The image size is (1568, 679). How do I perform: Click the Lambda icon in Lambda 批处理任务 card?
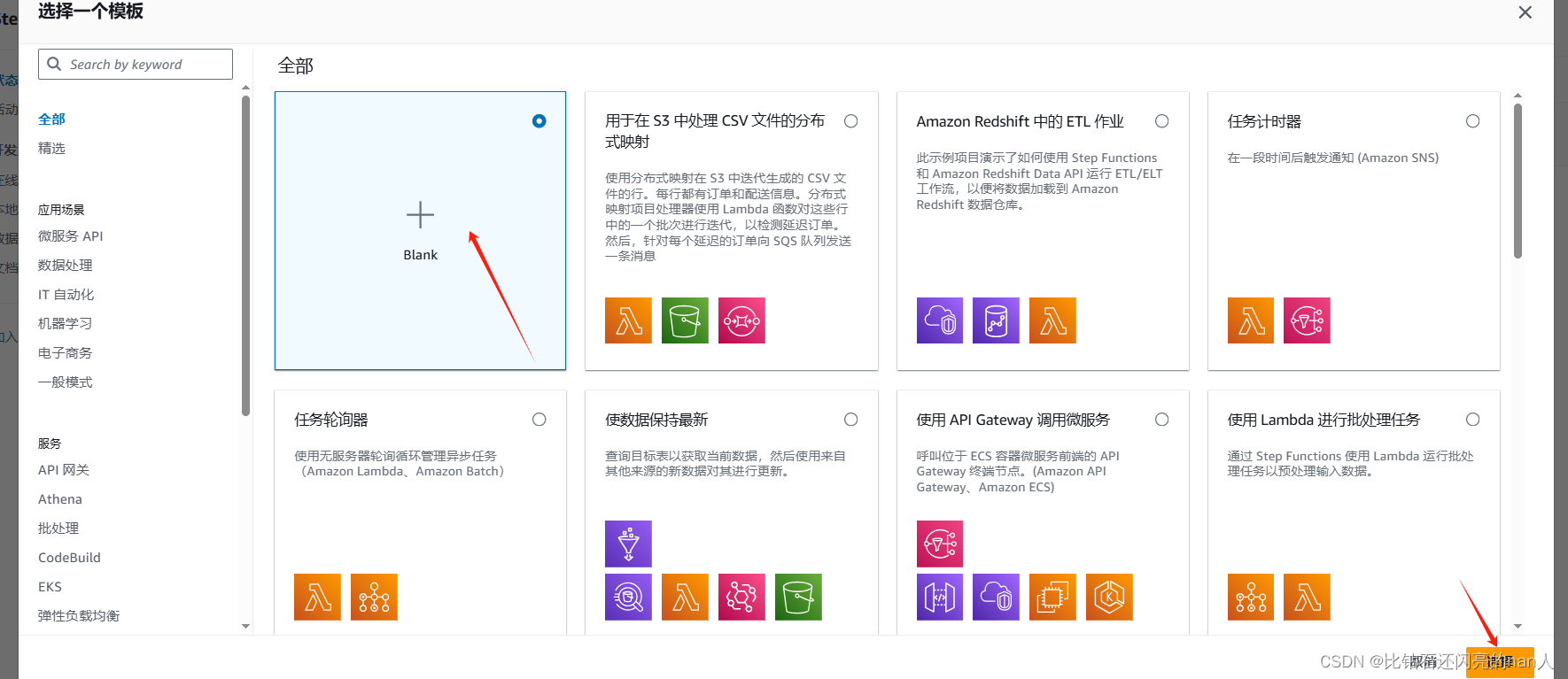[1307, 597]
